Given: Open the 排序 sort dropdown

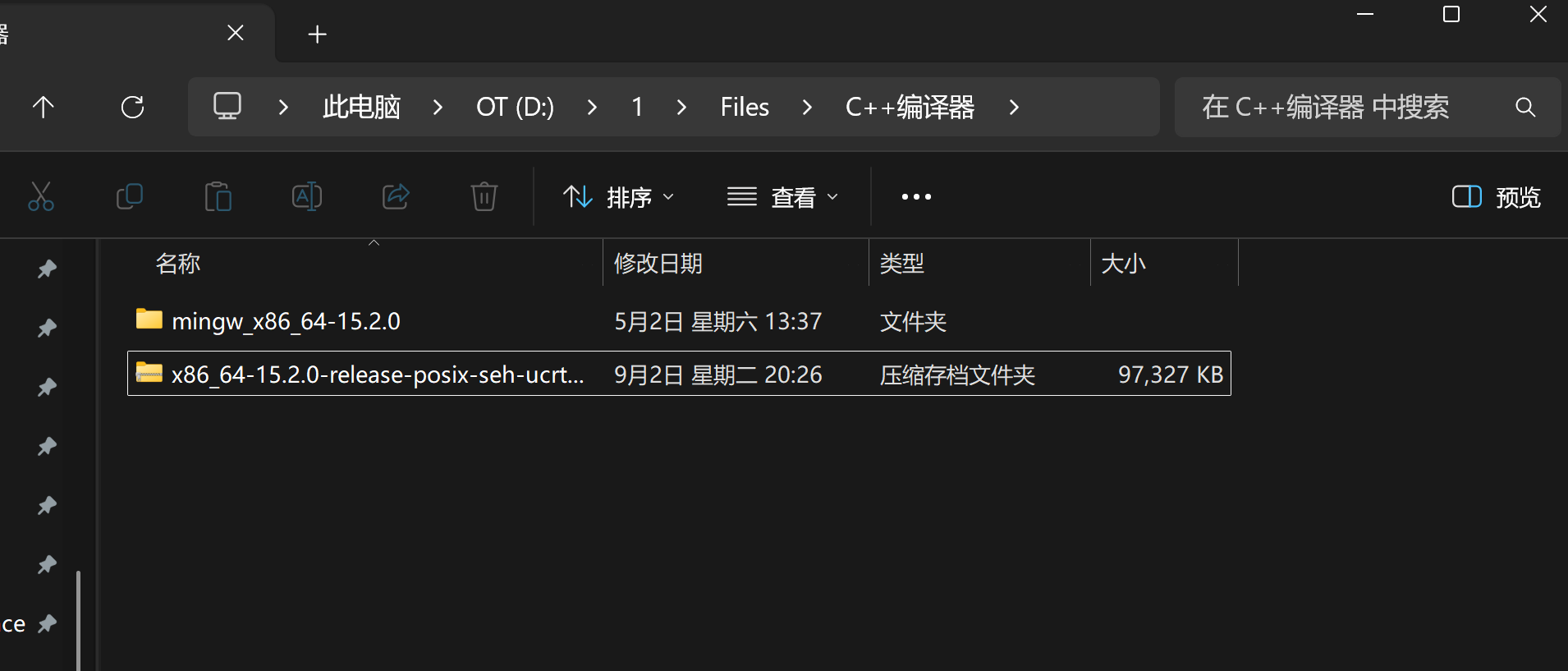Looking at the screenshot, I should [619, 197].
